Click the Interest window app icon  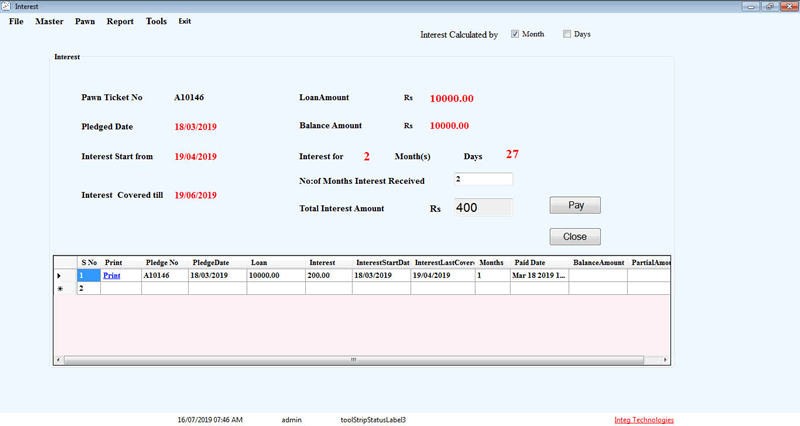click(6, 6)
